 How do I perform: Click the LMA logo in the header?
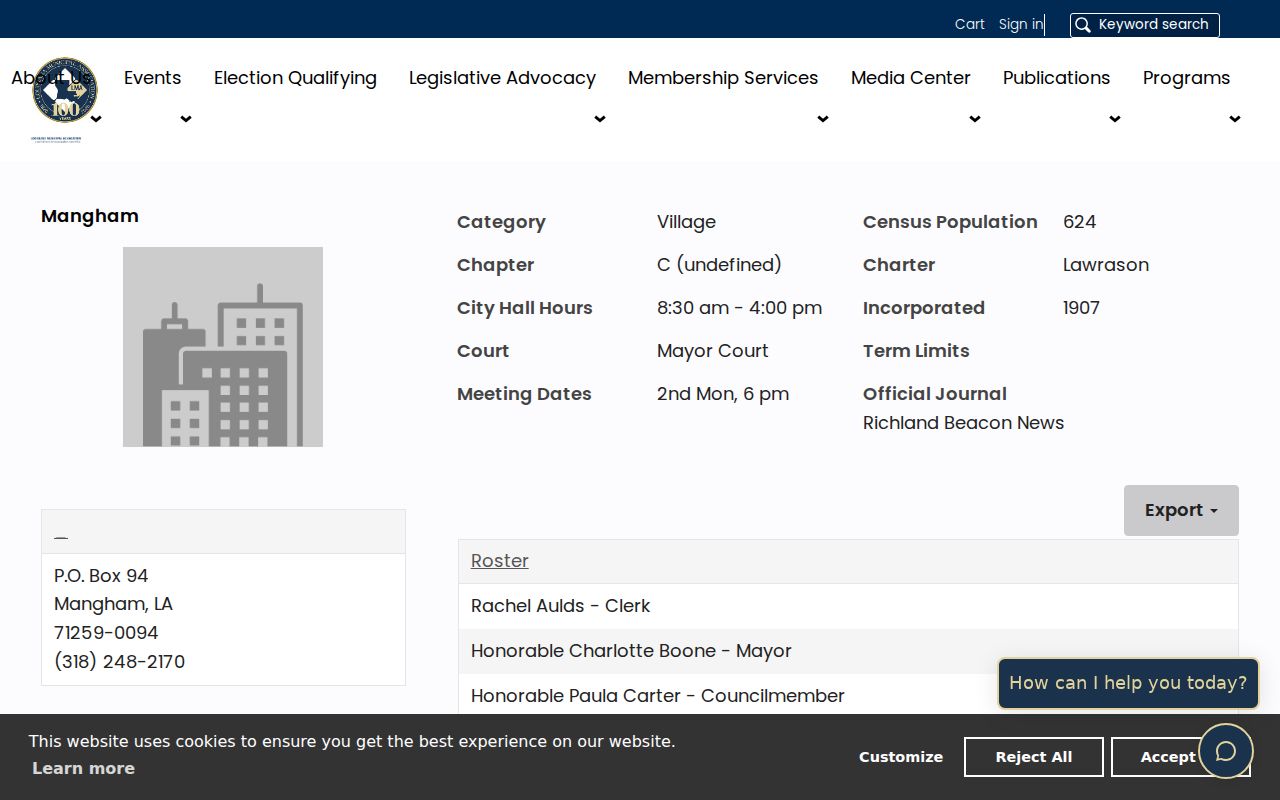coord(64,100)
